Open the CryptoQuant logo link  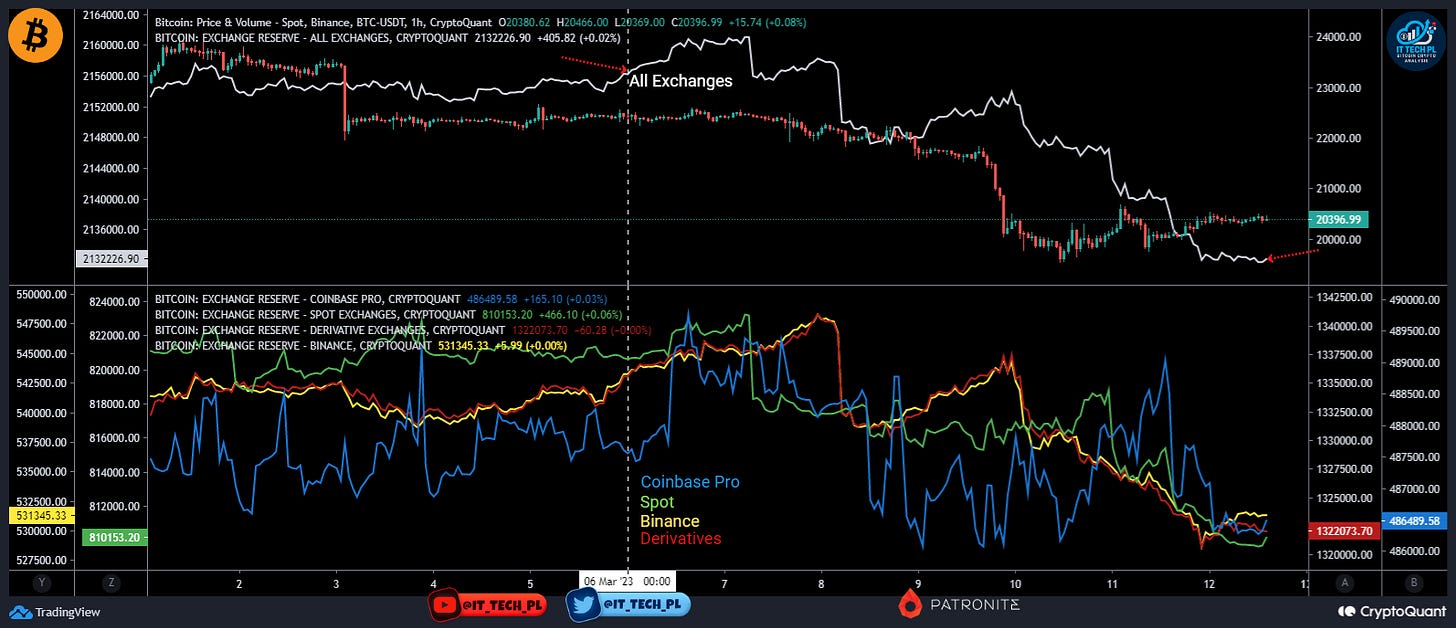pos(1392,611)
